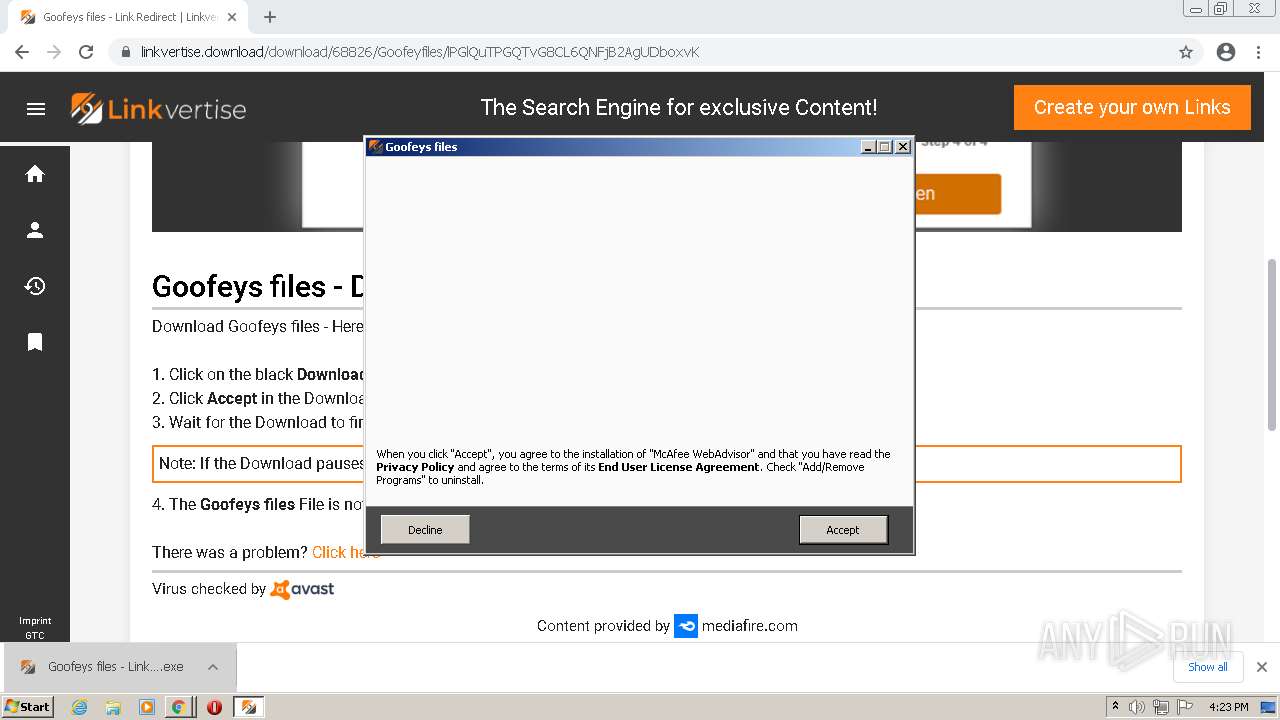
Task: Expand the download item options chevron
Action: (x=213, y=667)
